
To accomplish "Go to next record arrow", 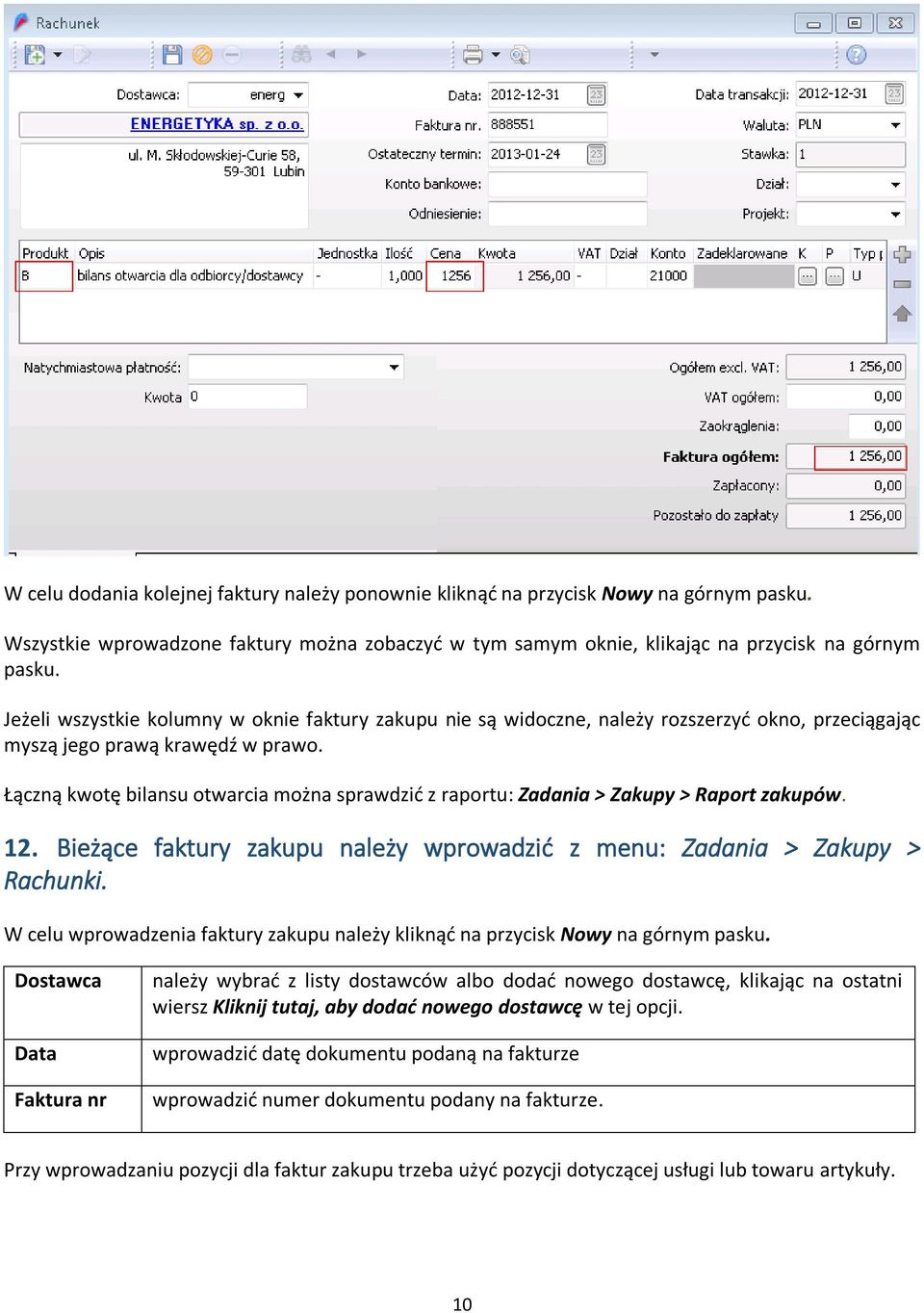I will (362, 55).
